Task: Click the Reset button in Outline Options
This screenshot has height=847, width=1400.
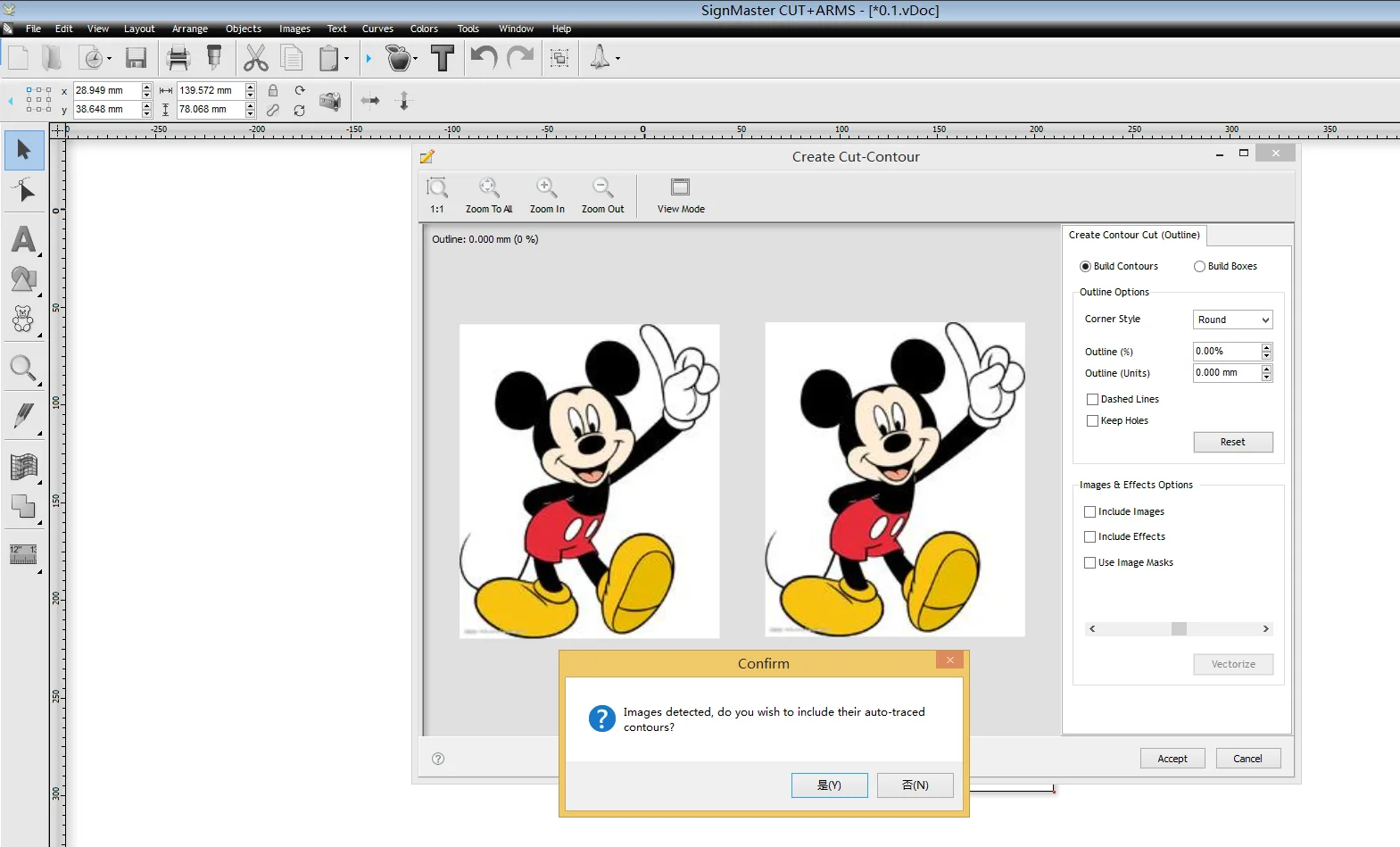Action: [x=1232, y=443]
